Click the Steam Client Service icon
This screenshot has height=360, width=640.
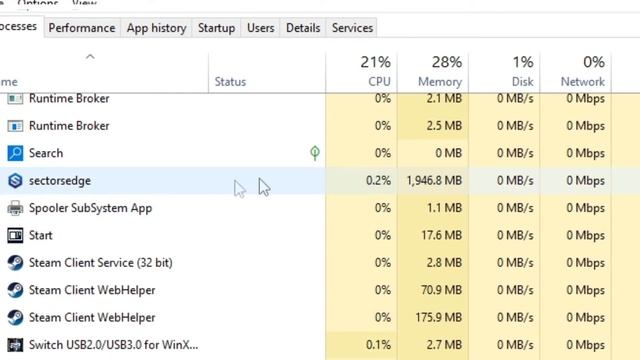click(x=15, y=263)
